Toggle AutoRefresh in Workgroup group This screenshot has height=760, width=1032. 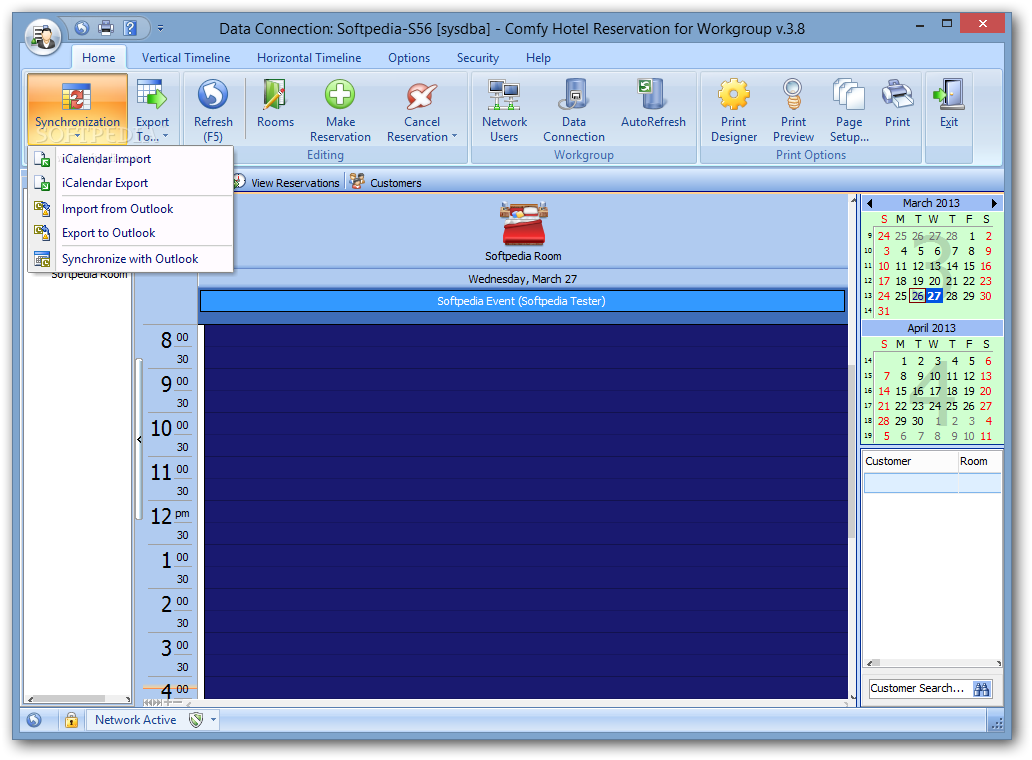point(653,104)
